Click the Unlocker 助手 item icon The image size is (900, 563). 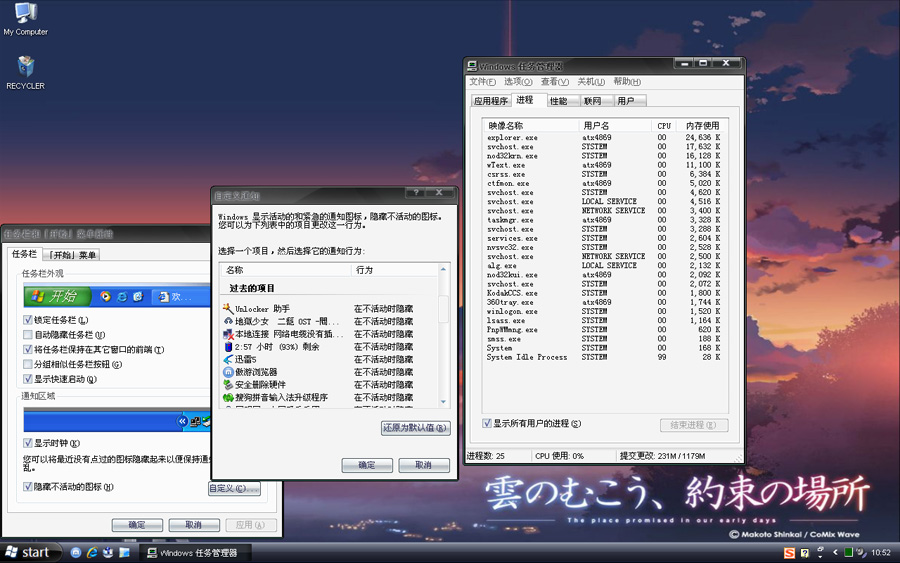click(228, 308)
